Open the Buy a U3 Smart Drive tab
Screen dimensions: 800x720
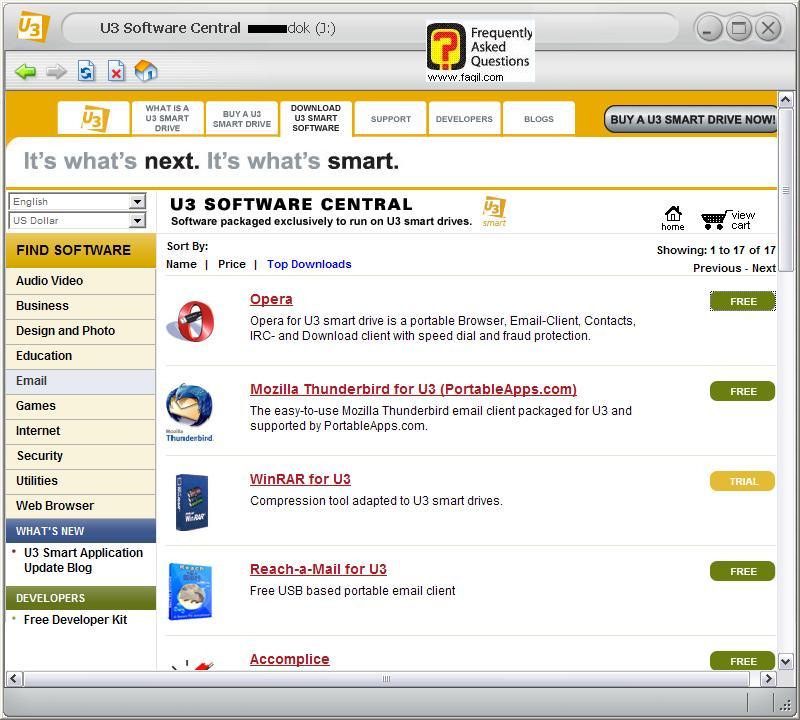(242, 118)
